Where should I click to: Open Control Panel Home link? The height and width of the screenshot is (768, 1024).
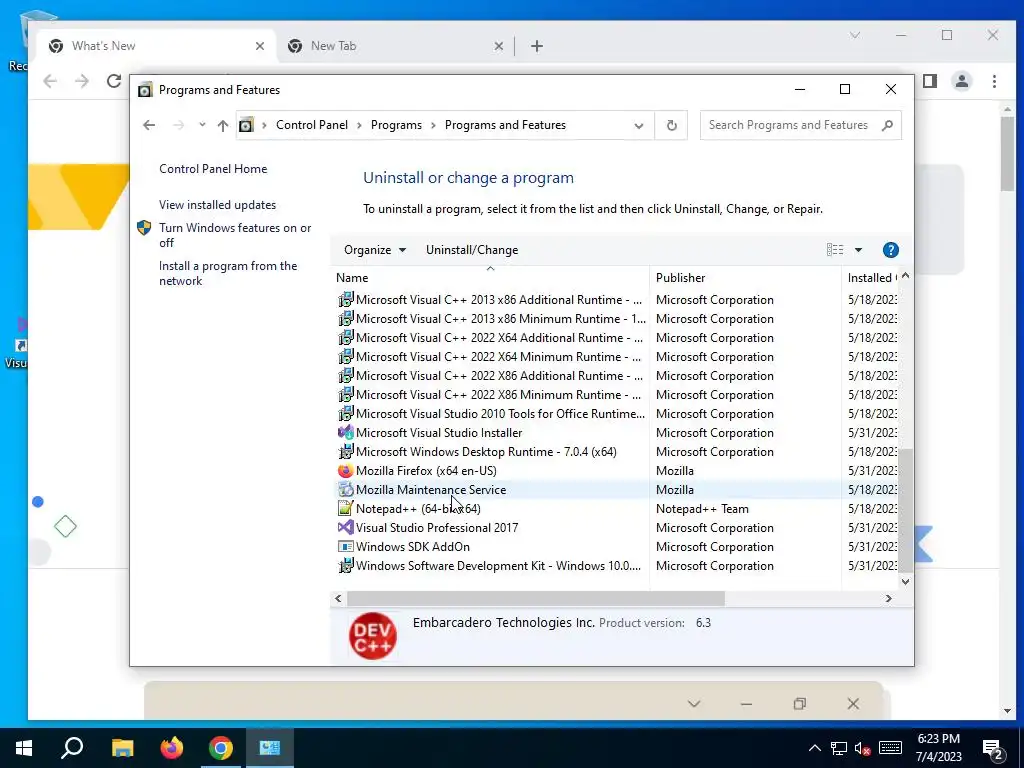213,168
